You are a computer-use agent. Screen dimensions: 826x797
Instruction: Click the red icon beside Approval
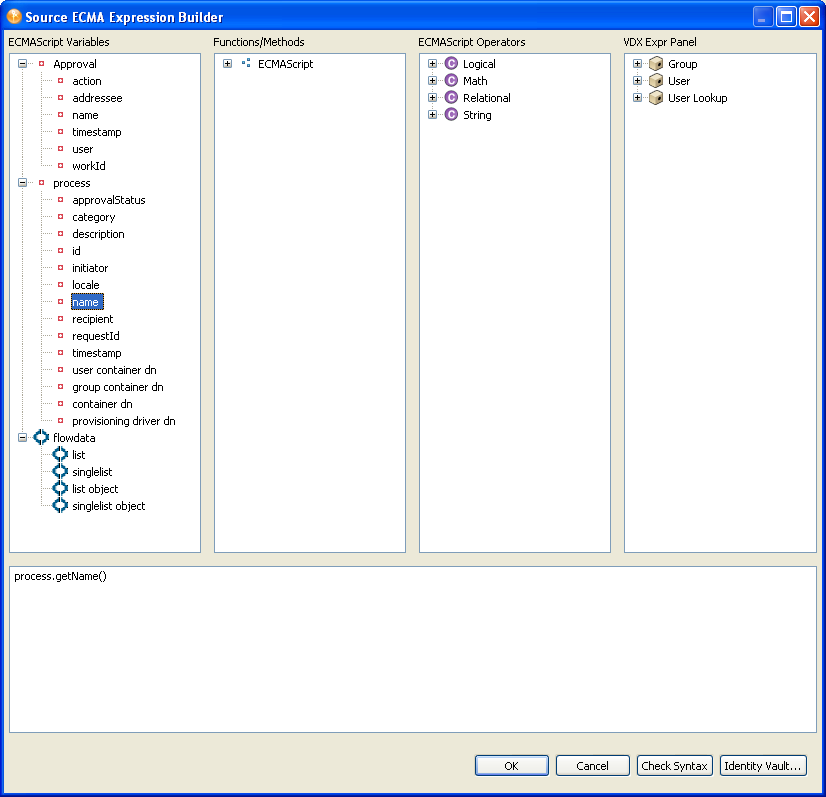point(42,64)
